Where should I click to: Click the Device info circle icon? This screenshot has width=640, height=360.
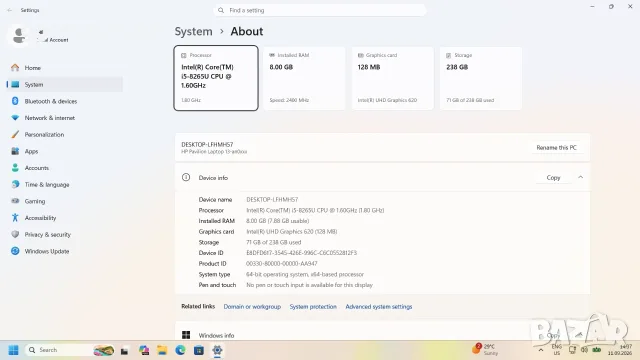[x=186, y=177]
